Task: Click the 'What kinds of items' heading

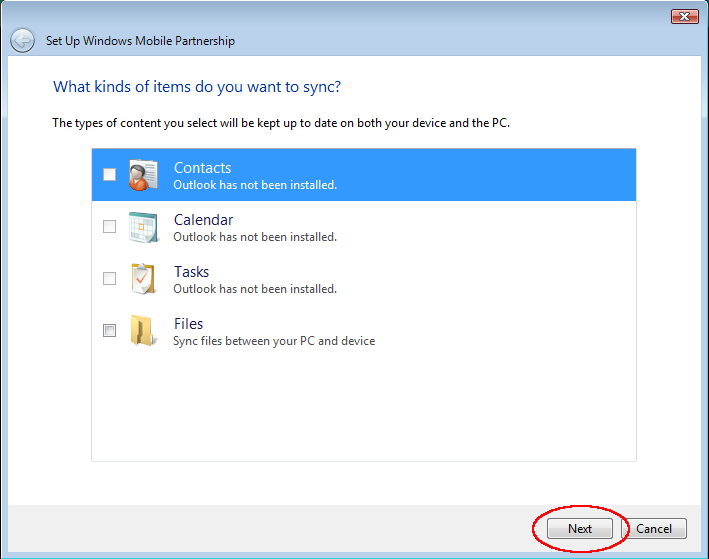Action: pos(197,87)
